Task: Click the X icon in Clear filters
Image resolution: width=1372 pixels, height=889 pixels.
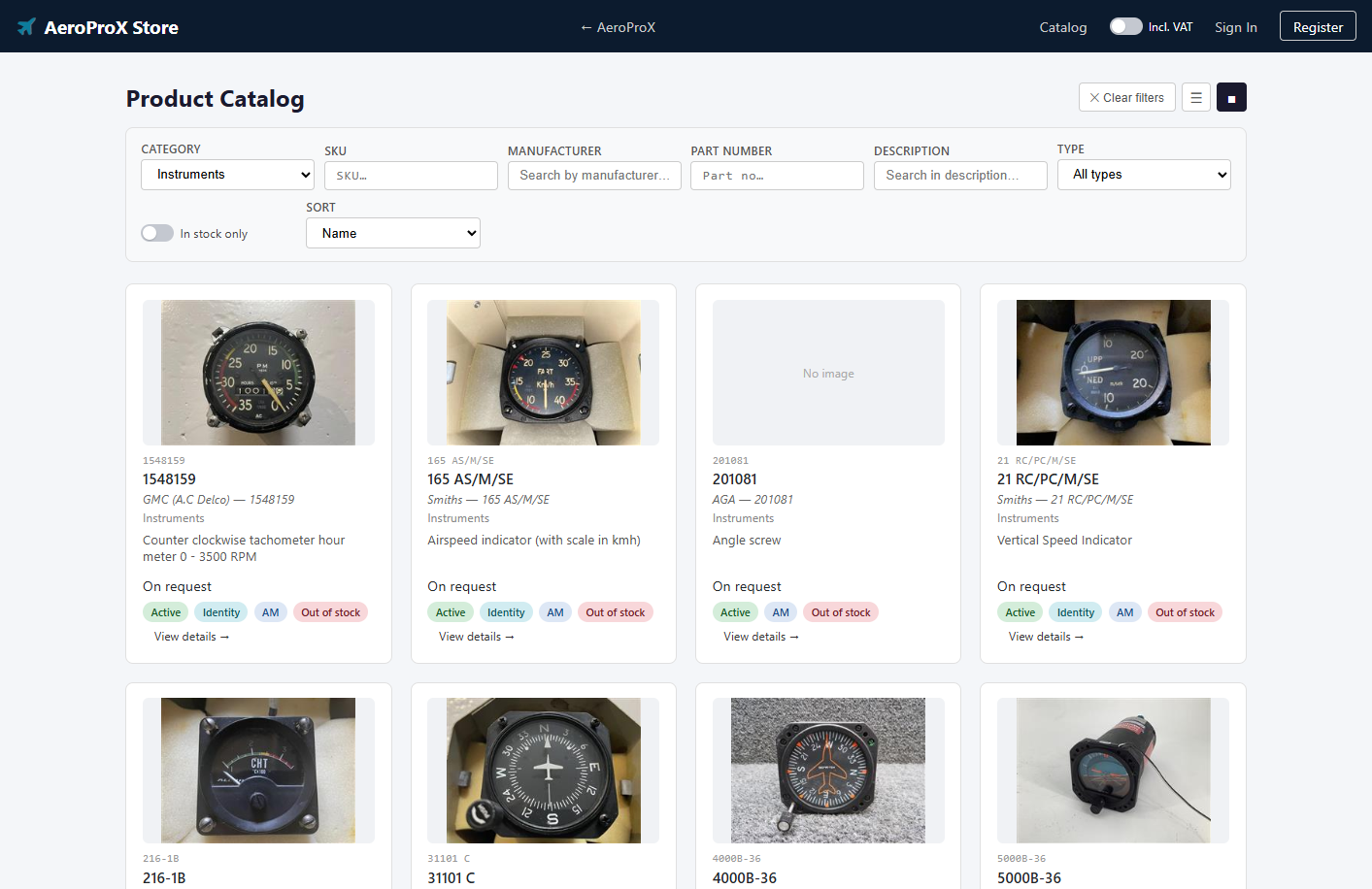Action: (1094, 98)
